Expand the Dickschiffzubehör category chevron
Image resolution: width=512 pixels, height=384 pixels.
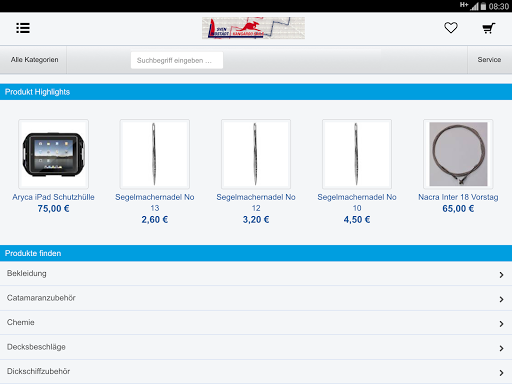click(x=501, y=373)
